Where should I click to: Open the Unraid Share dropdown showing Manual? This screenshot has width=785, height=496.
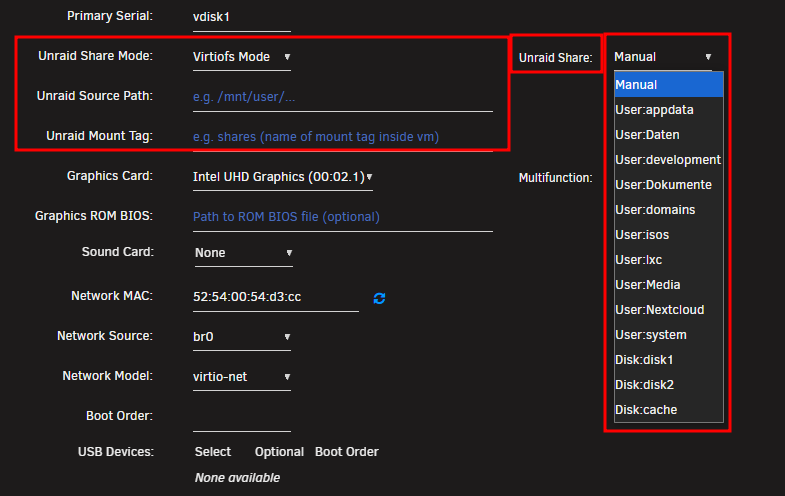pos(663,57)
